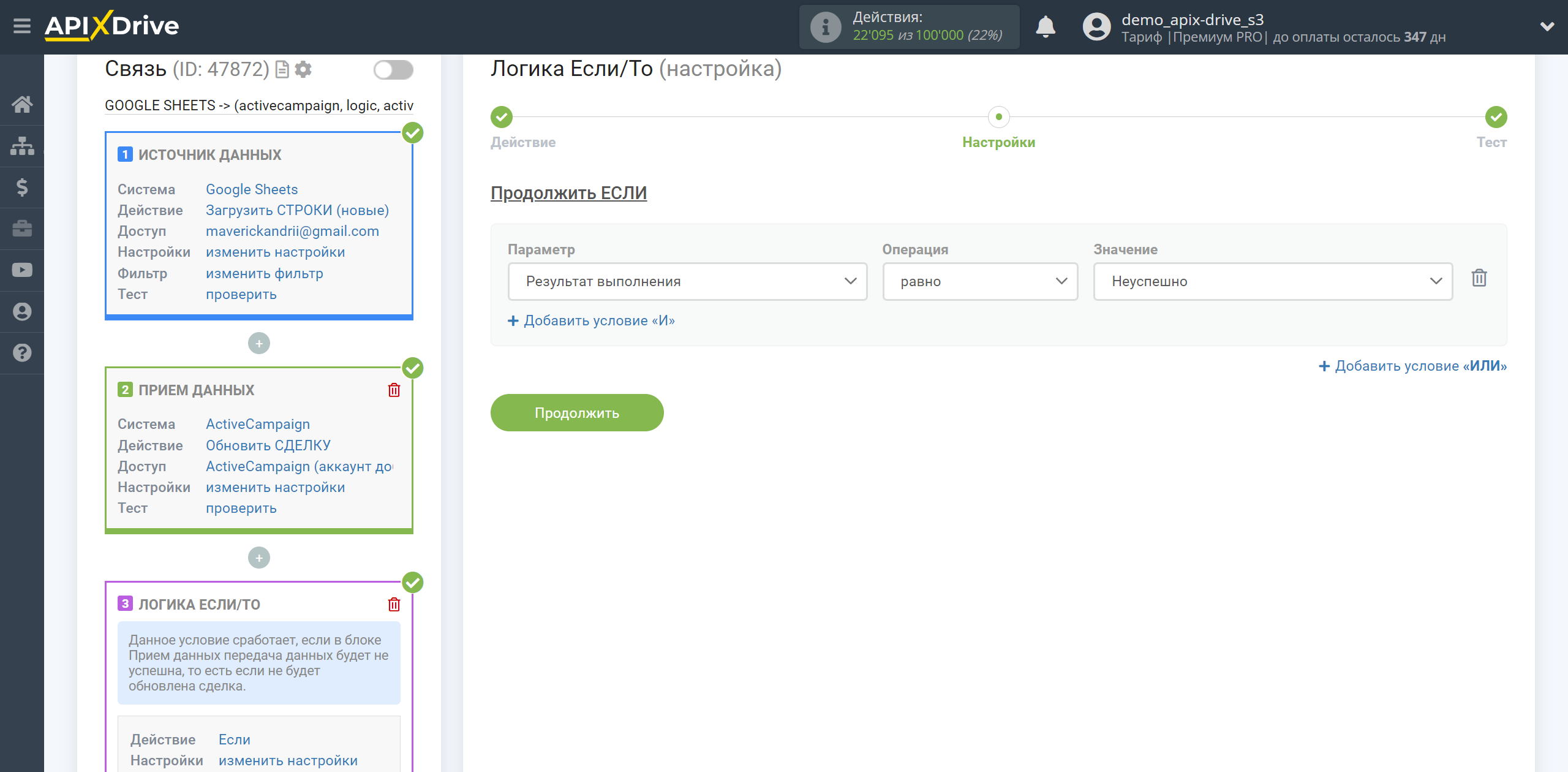This screenshot has width=1568, height=772.
Task: Click the Прием данных block header
Action: (x=196, y=390)
